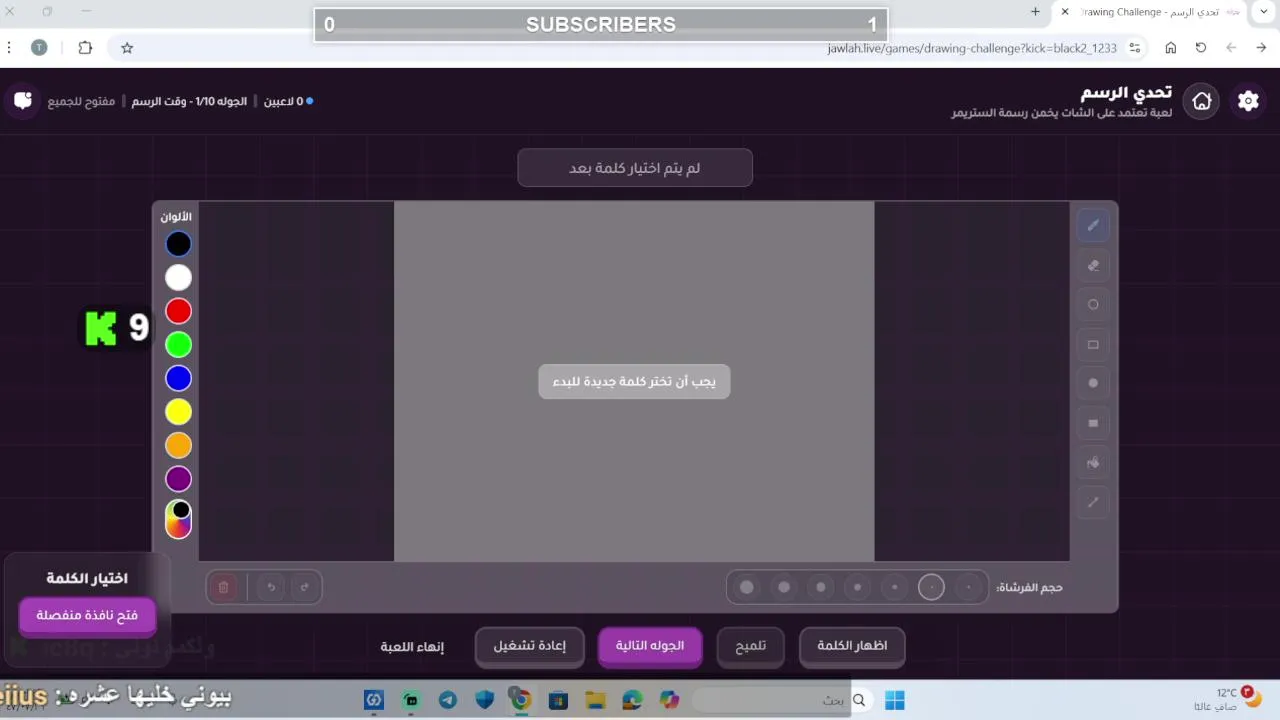Select the paint bucket fill tool
The height and width of the screenshot is (720, 1280).
pos(1093,462)
